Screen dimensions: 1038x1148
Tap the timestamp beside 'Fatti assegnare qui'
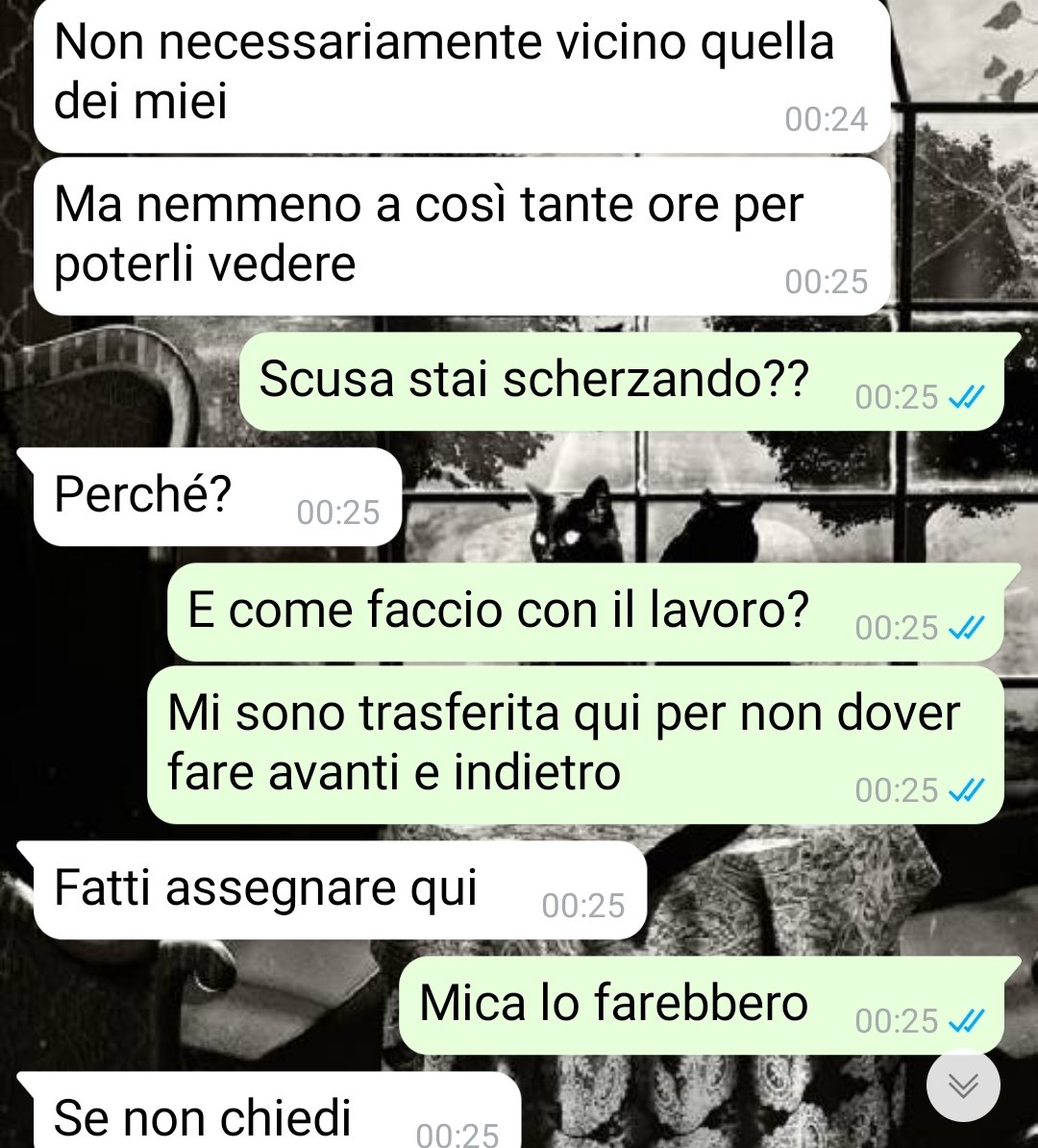pyautogui.click(x=583, y=906)
